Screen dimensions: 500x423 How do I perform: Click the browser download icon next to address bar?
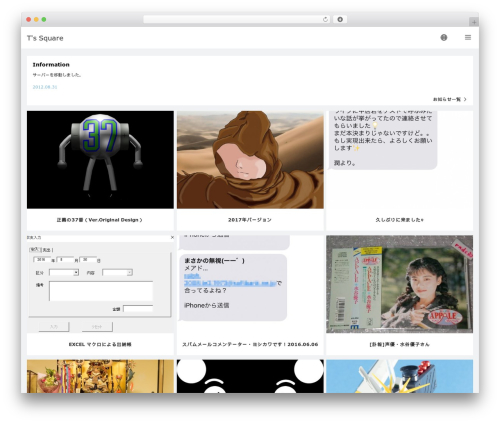tap(340, 20)
